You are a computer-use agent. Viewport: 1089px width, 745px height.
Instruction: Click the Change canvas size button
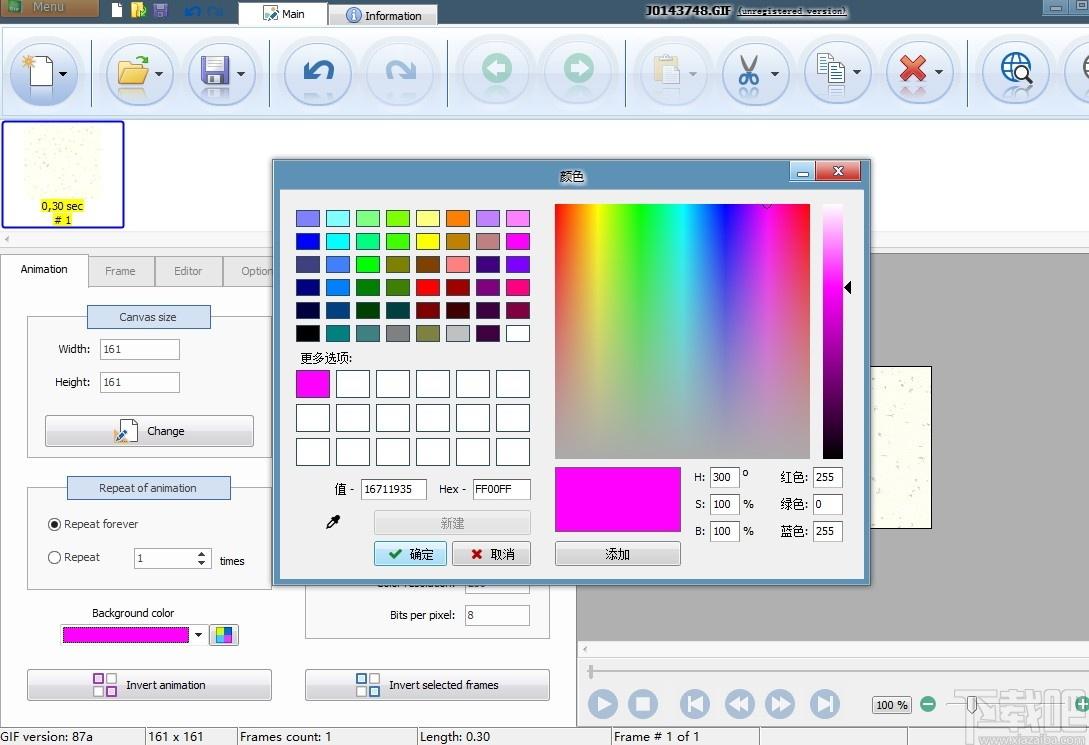tap(149, 431)
